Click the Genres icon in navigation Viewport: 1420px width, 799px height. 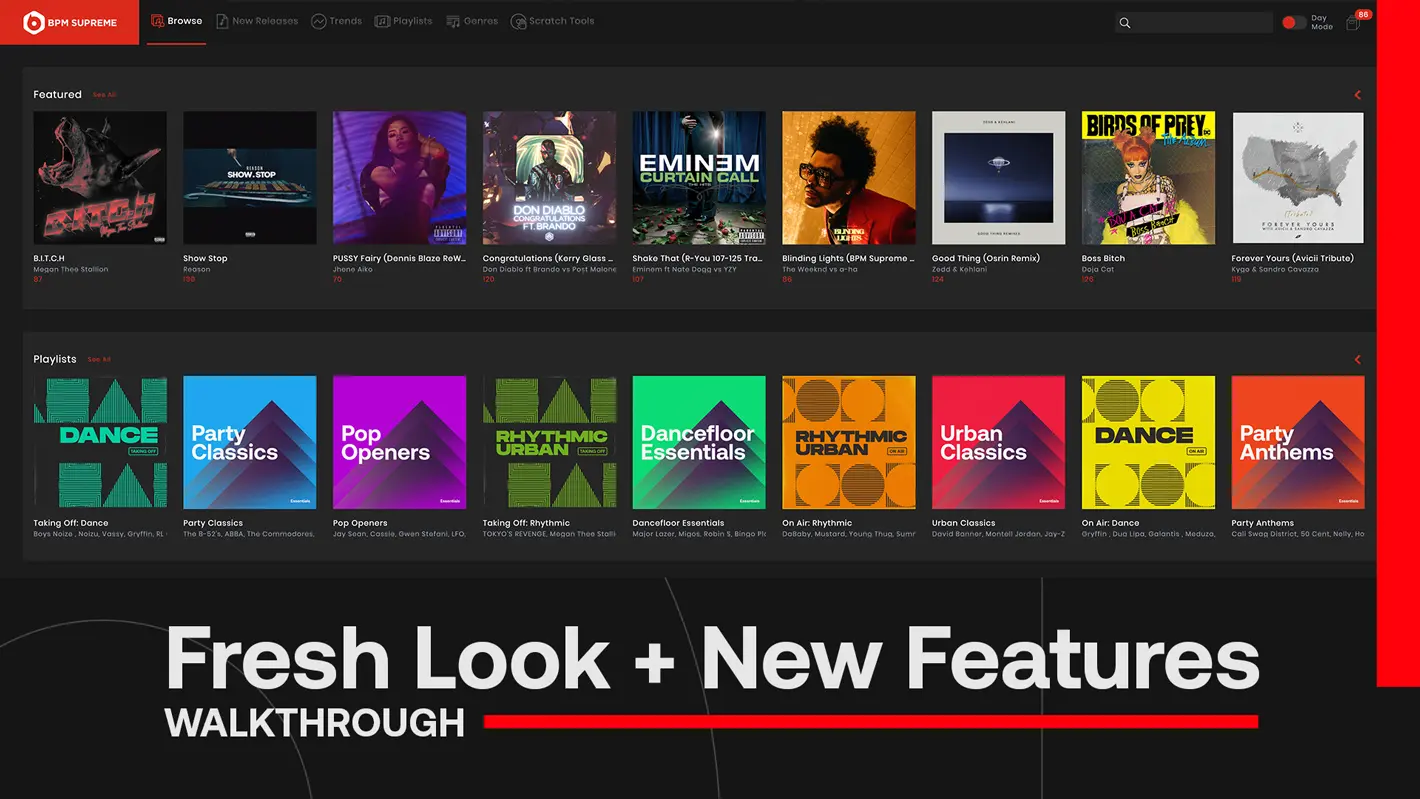point(453,21)
